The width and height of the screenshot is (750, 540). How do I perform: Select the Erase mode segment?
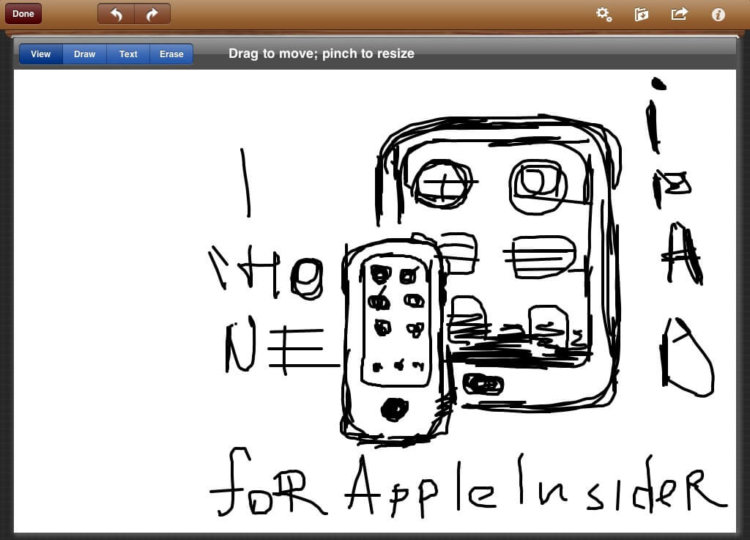[x=171, y=54]
